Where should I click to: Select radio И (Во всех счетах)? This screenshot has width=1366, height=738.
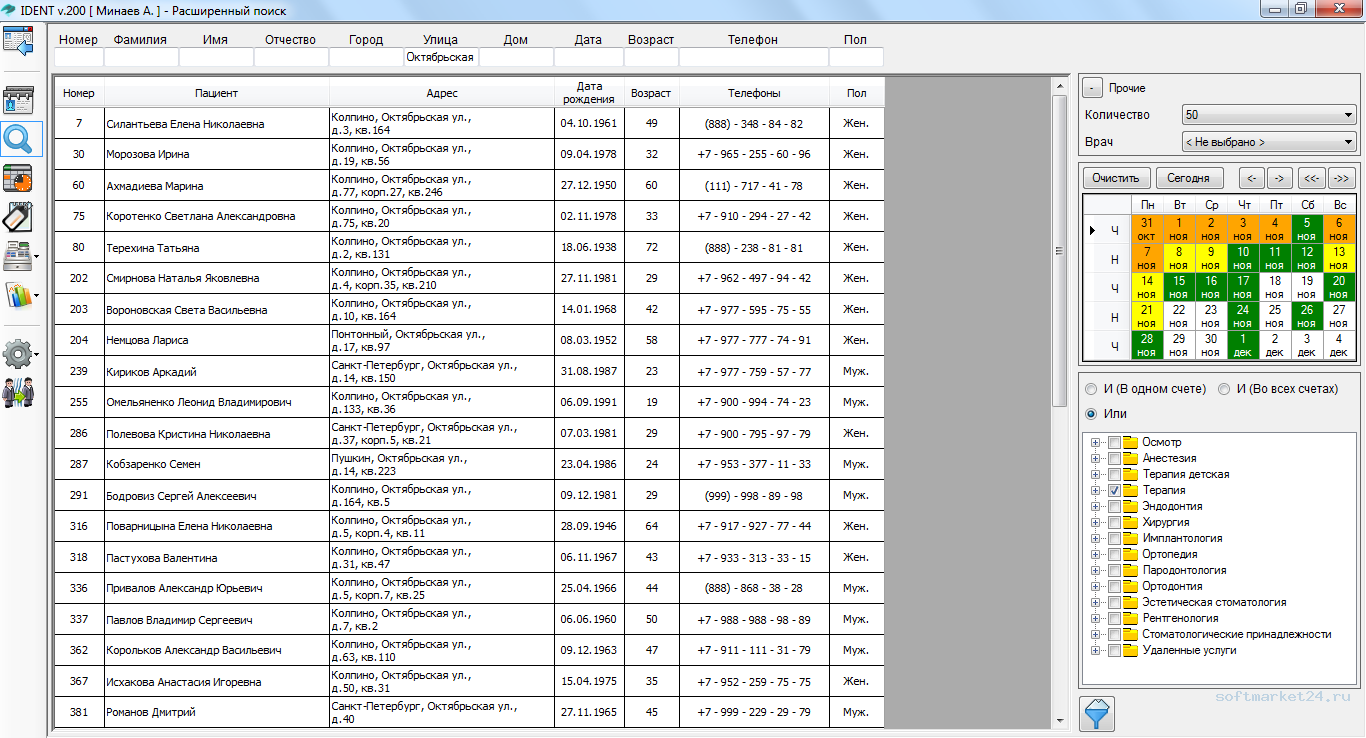(x=1224, y=389)
